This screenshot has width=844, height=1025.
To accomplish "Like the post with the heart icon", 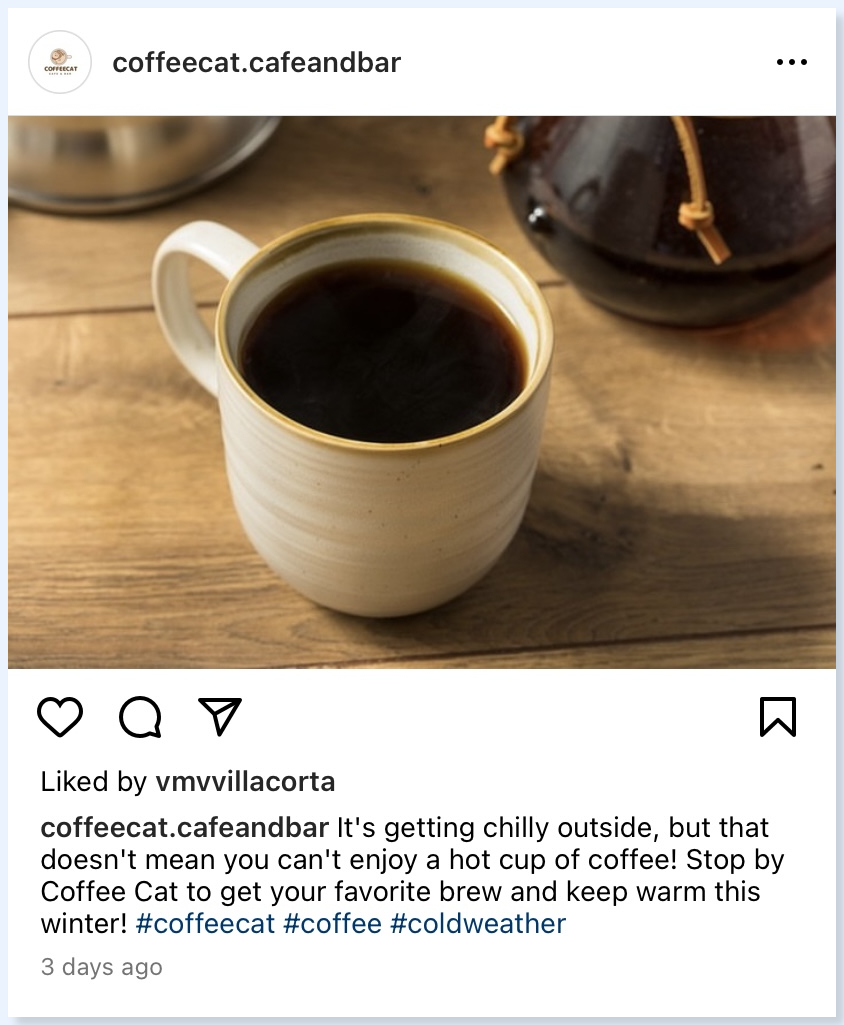I will pos(60,717).
